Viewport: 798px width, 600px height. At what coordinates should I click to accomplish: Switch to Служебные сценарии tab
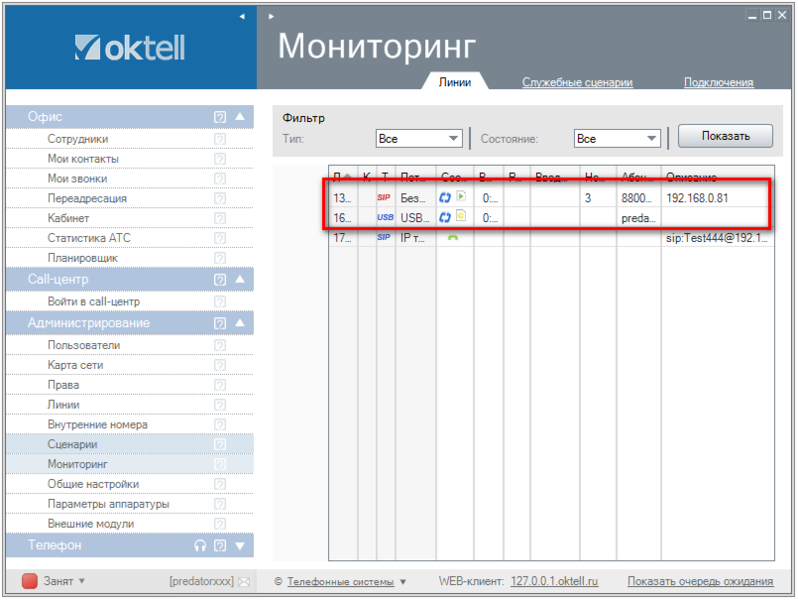(577, 83)
